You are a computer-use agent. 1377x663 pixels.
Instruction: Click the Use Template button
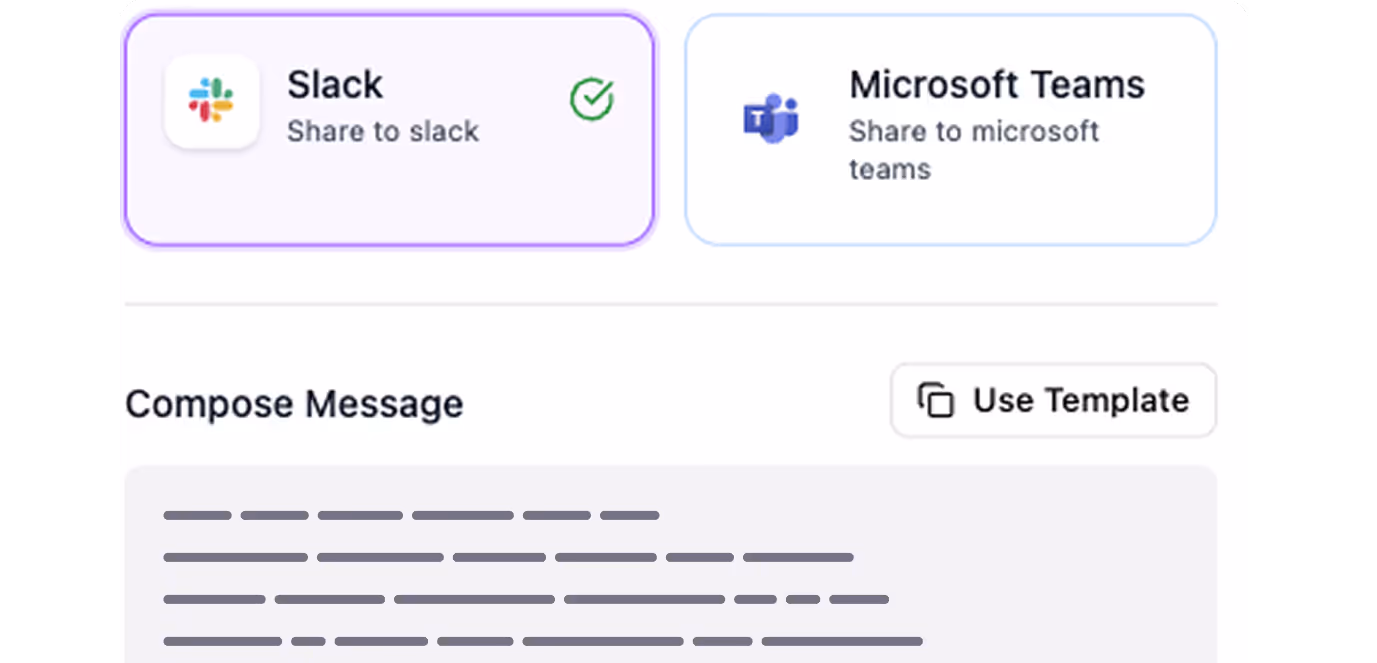(x=1053, y=399)
